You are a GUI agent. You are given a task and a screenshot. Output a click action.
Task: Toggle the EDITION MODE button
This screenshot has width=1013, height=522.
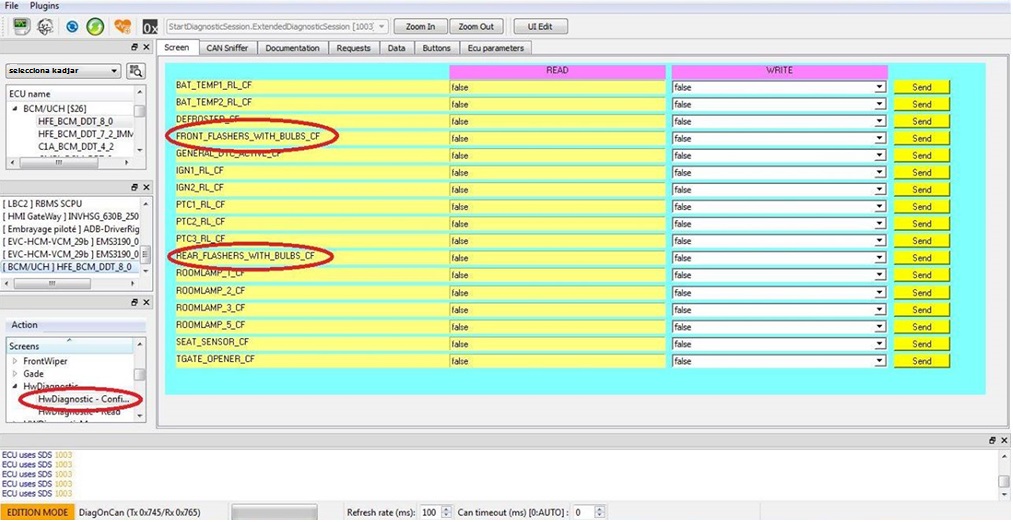(x=37, y=512)
